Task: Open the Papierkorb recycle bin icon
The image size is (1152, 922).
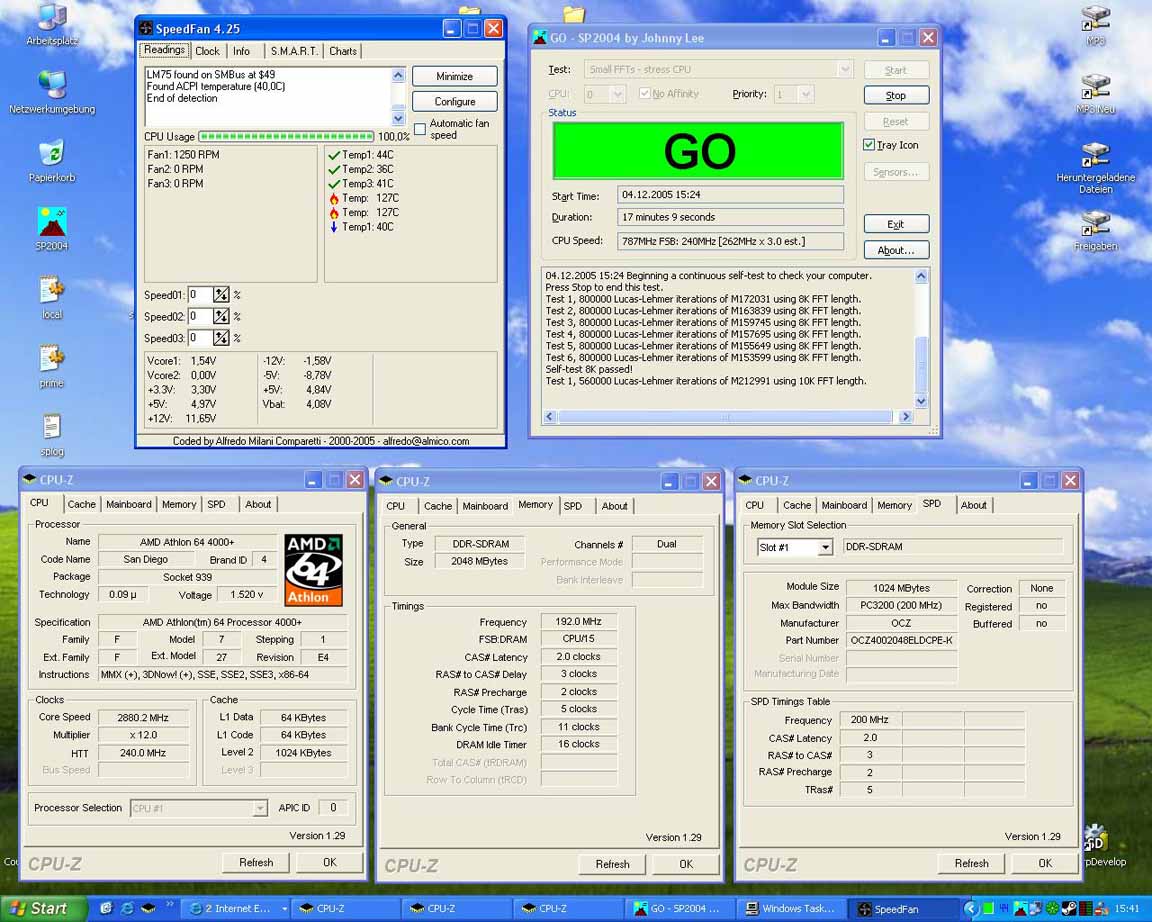Action: pyautogui.click(x=51, y=159)
